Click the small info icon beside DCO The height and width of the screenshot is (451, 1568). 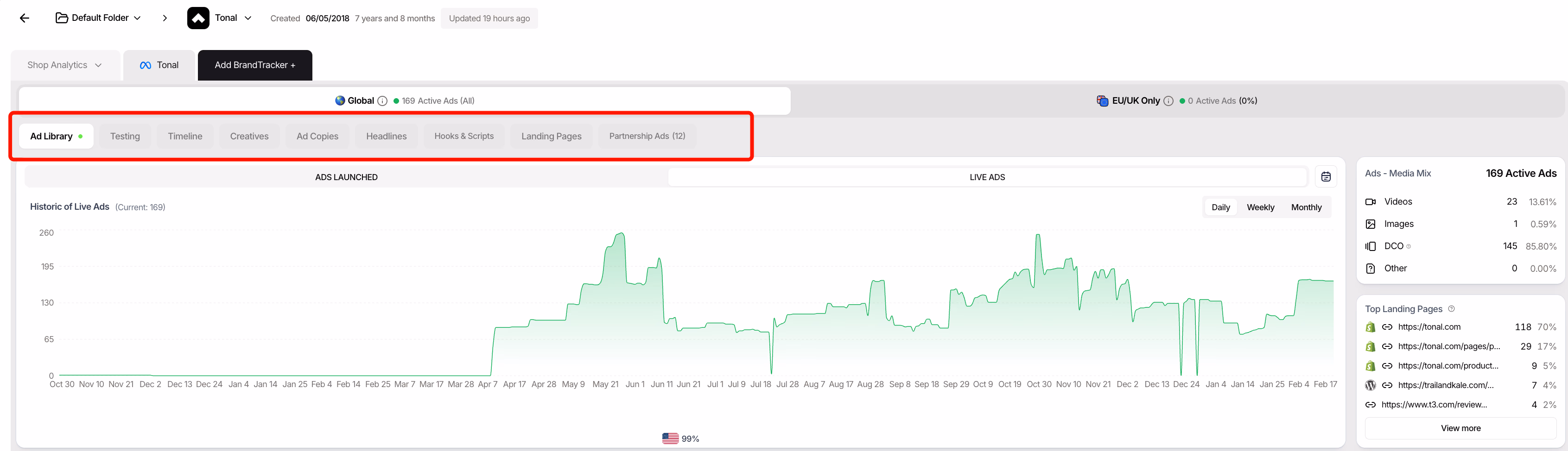click(x=1409, y=246)
